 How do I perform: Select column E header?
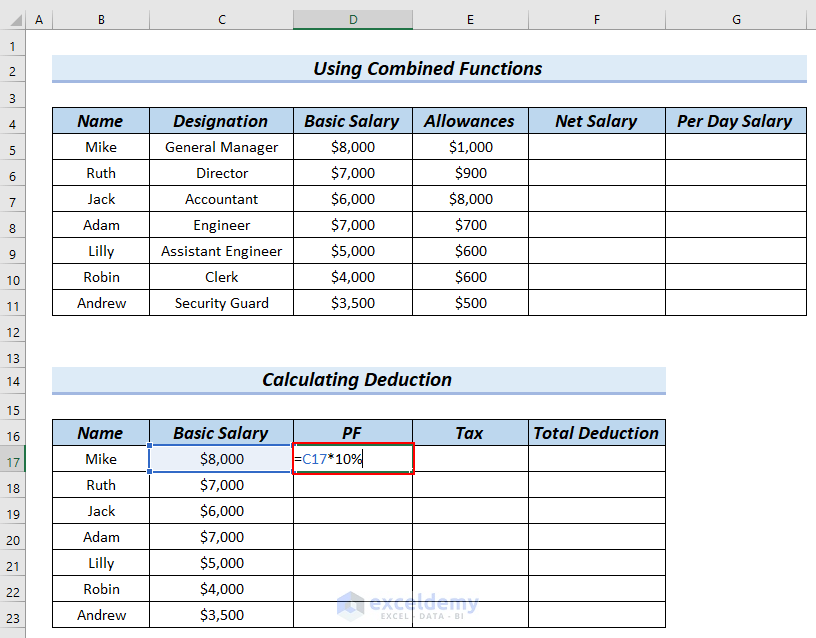(x=470, y=20)
